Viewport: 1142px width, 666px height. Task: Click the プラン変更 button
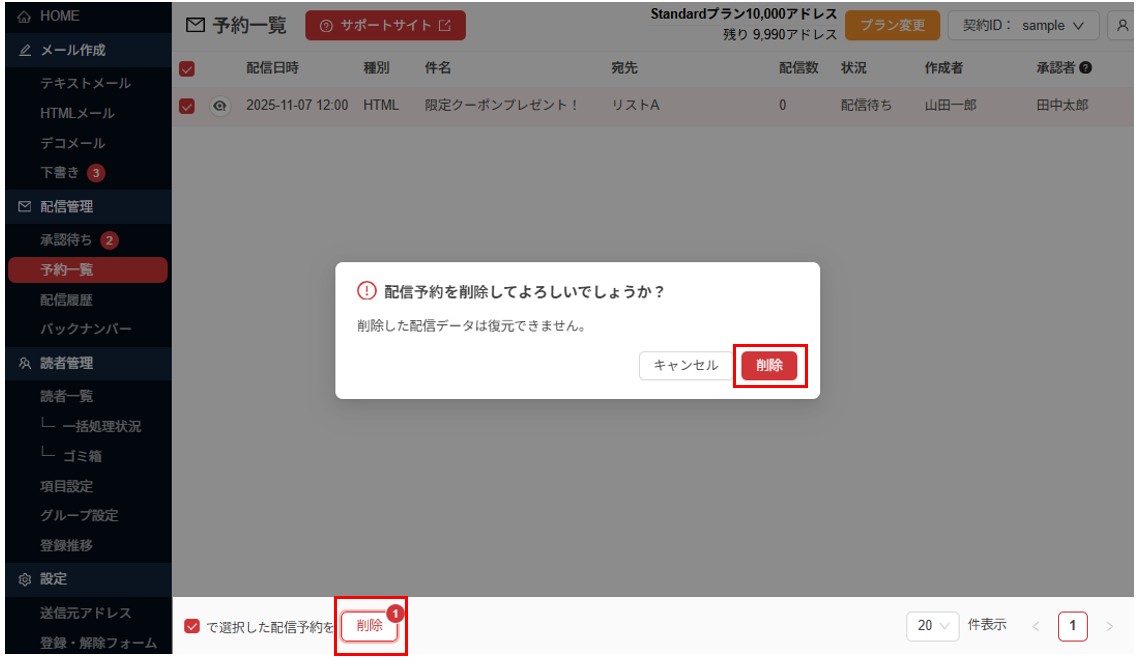(892, 26)
